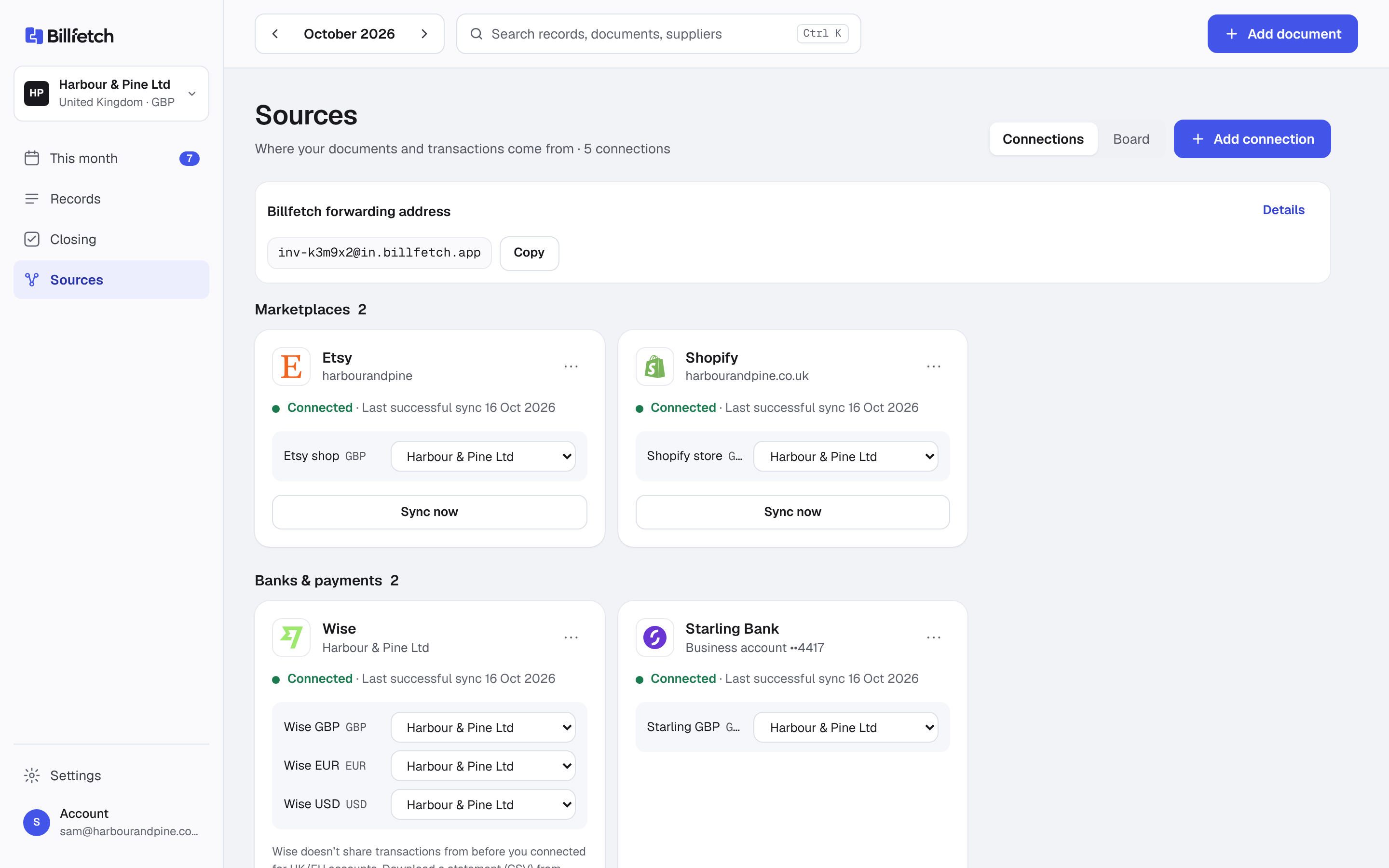The image size is (1389, 868).
Task: Open forwarding address Details link
Action: (1283, 210)
